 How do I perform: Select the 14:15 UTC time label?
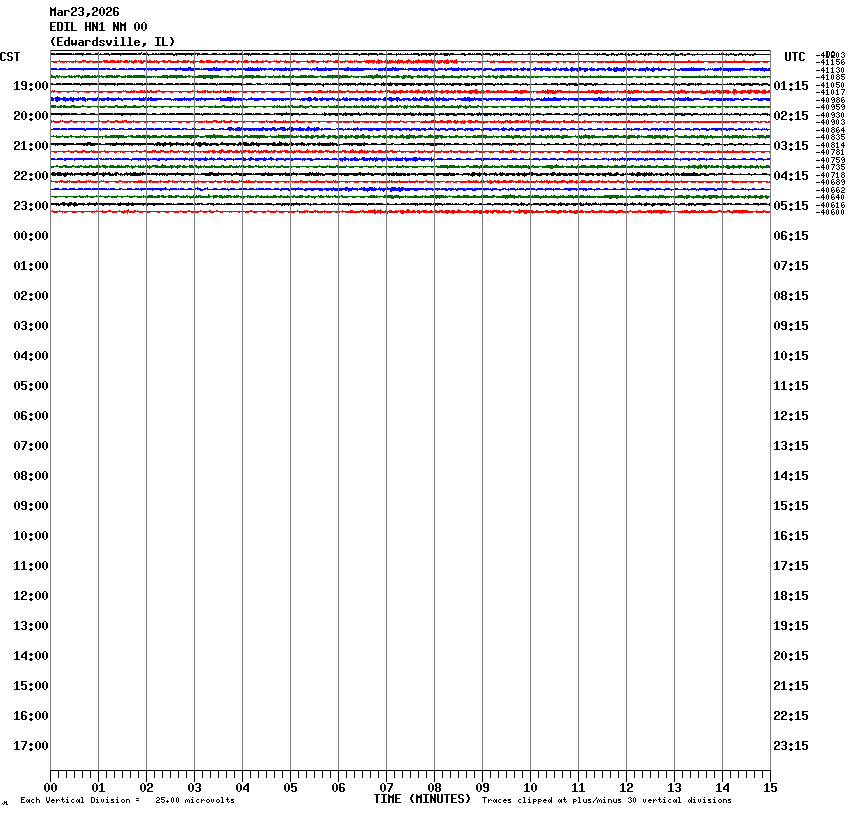791,476
